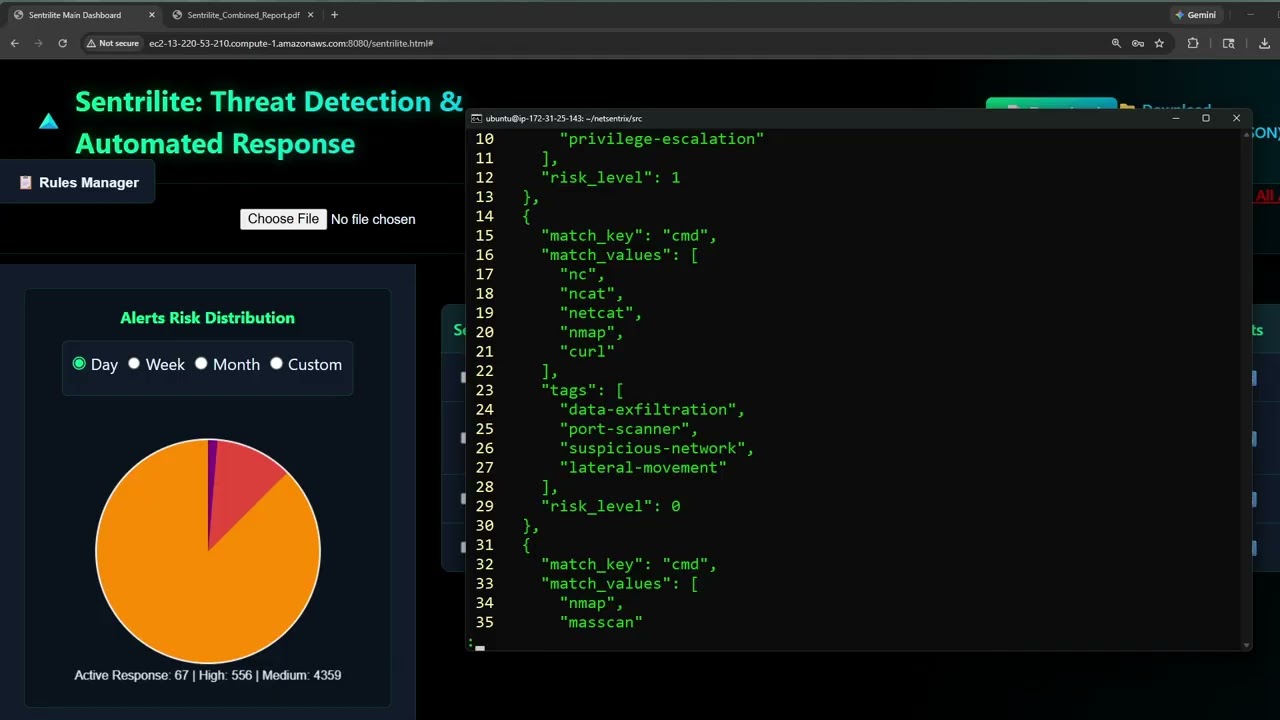The height and width of the screenshot is (720, 1280).
Task: Switch to Sentrilite_Combined_Report.pdf tab
Action: pos(243,15)
